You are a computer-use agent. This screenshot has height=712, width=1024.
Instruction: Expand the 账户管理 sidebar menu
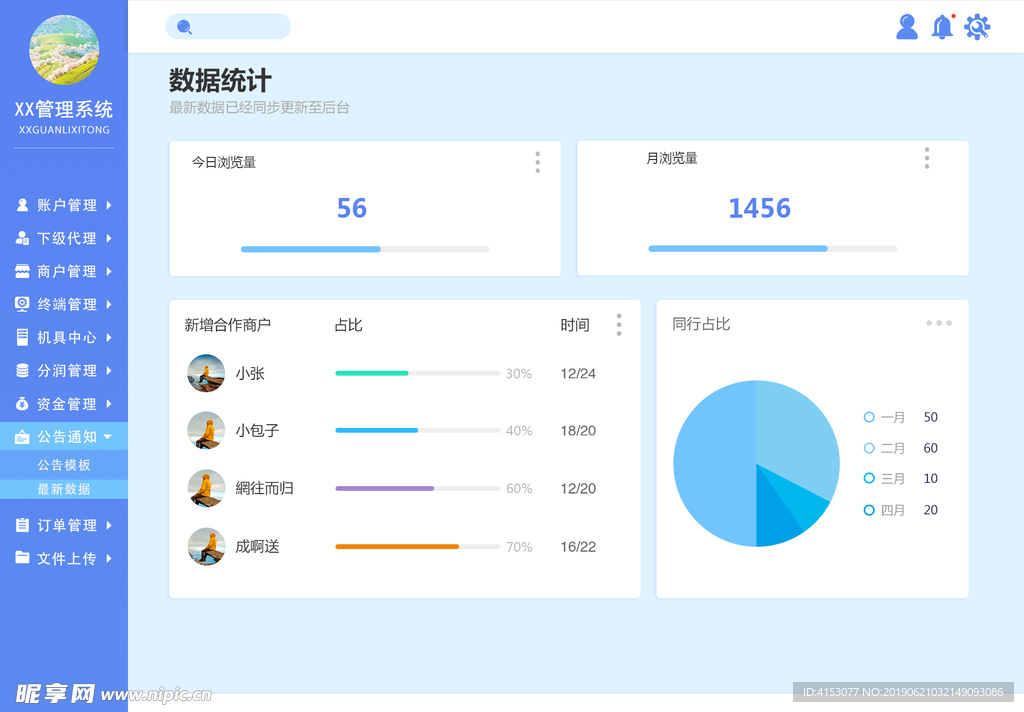[x=66, y=205]
